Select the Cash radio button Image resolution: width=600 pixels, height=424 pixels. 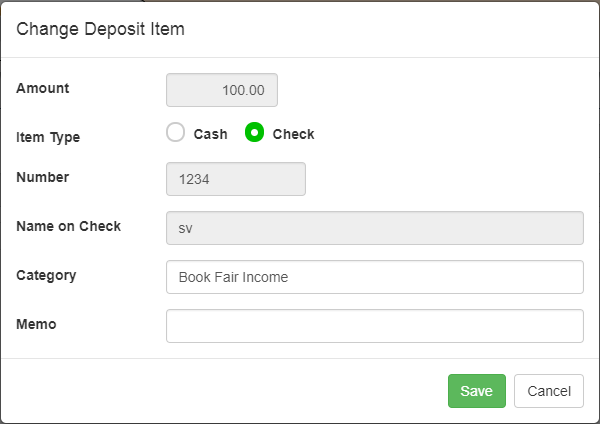click(176, 133)
